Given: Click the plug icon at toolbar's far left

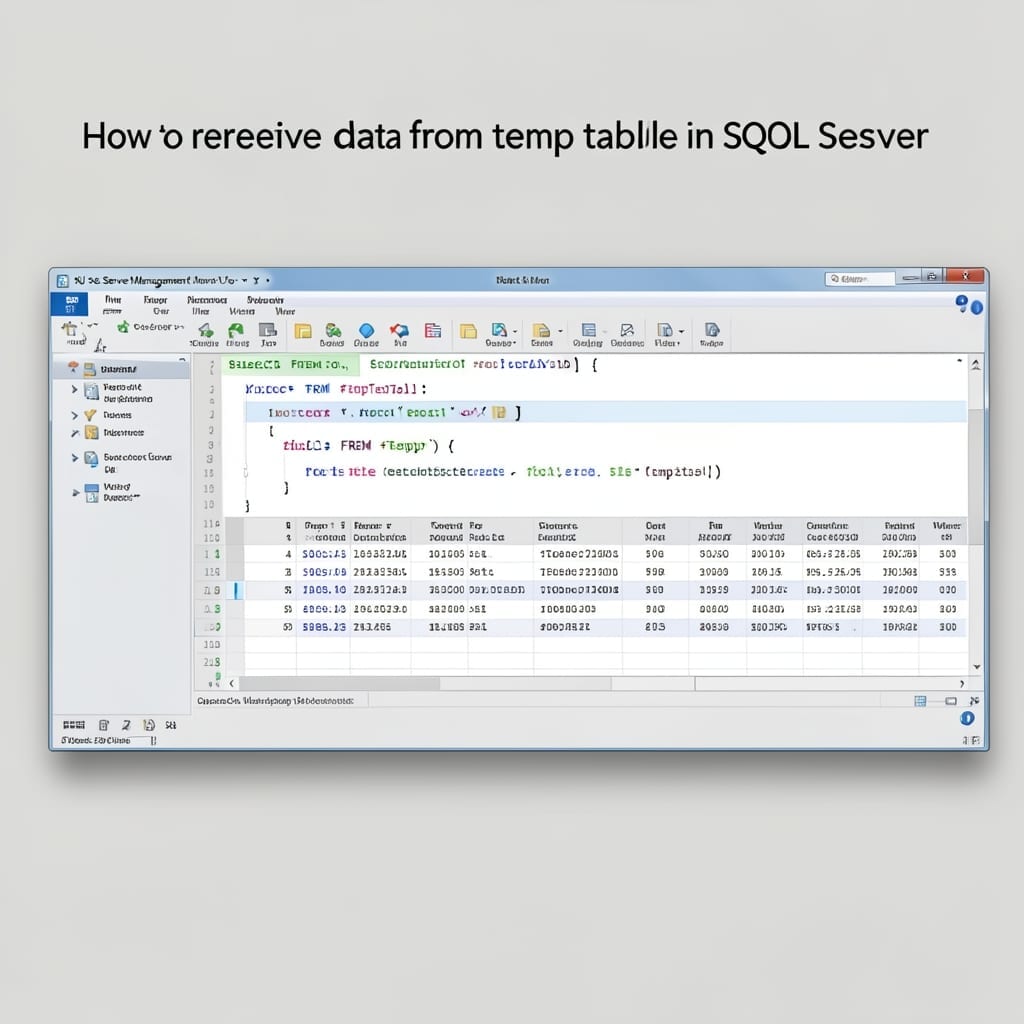Looking at the screenshot, I should pos(69,328).
